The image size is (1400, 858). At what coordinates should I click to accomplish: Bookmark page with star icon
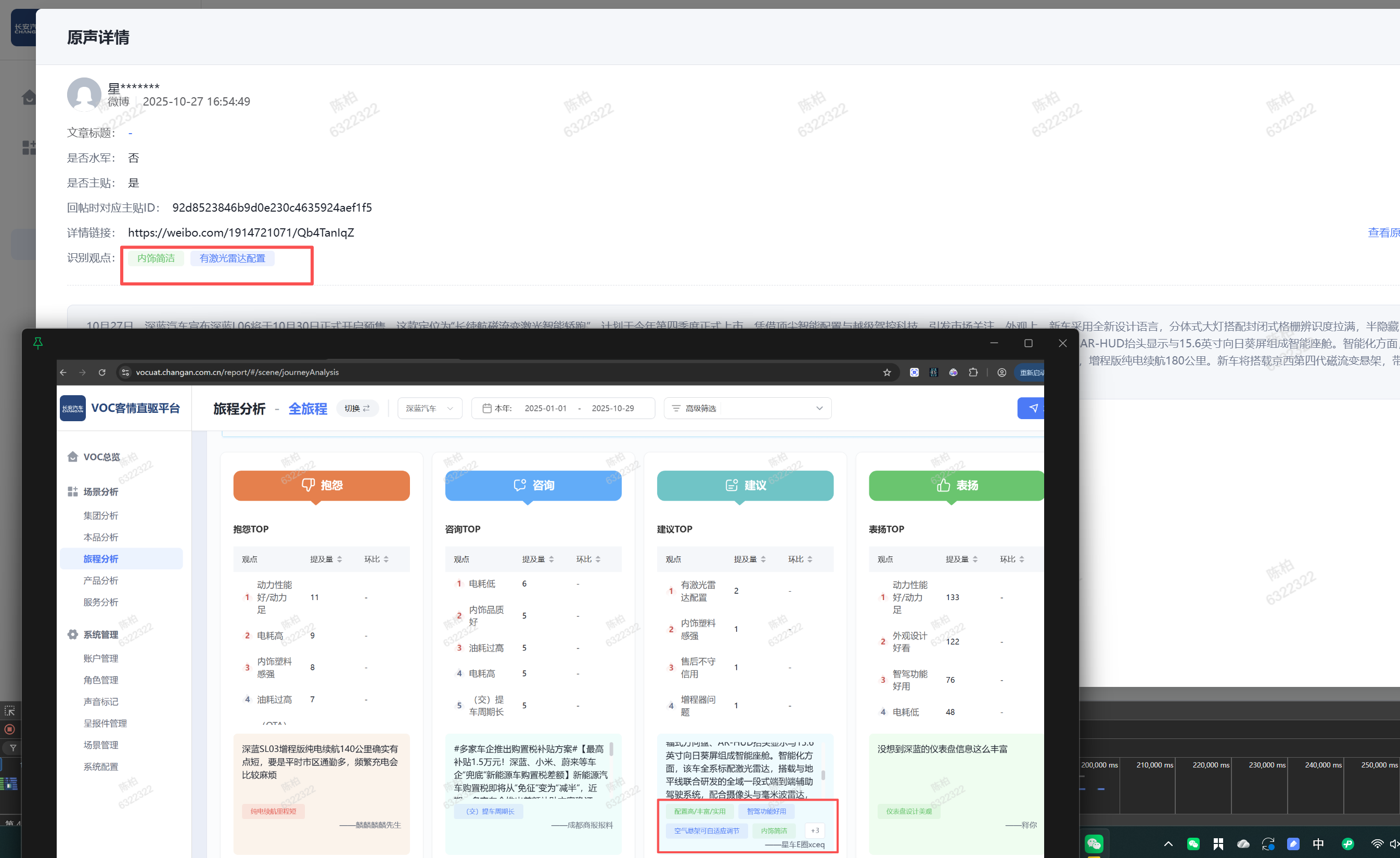point(887,372)
